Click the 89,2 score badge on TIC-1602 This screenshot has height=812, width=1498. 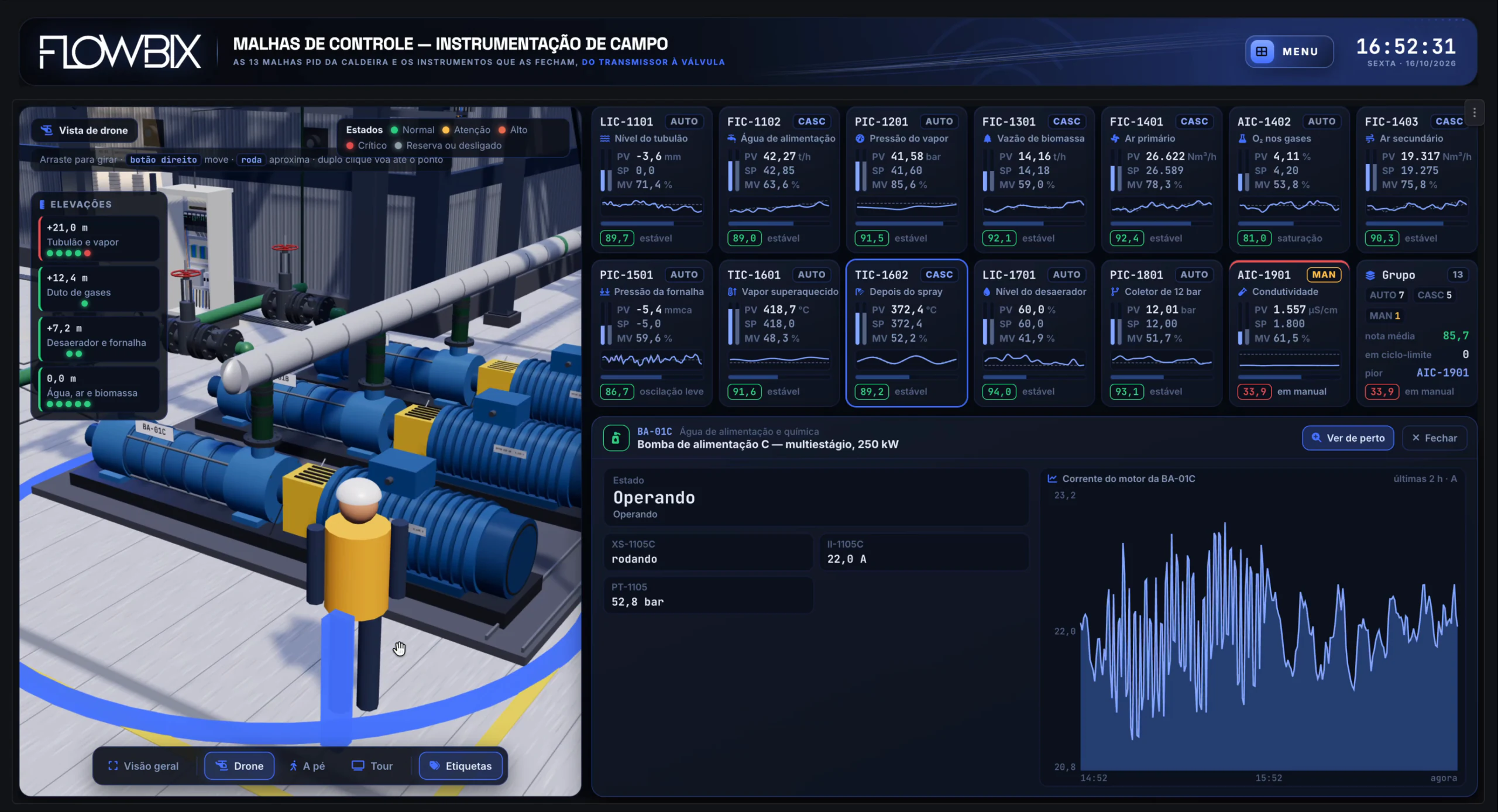(871, 391)
